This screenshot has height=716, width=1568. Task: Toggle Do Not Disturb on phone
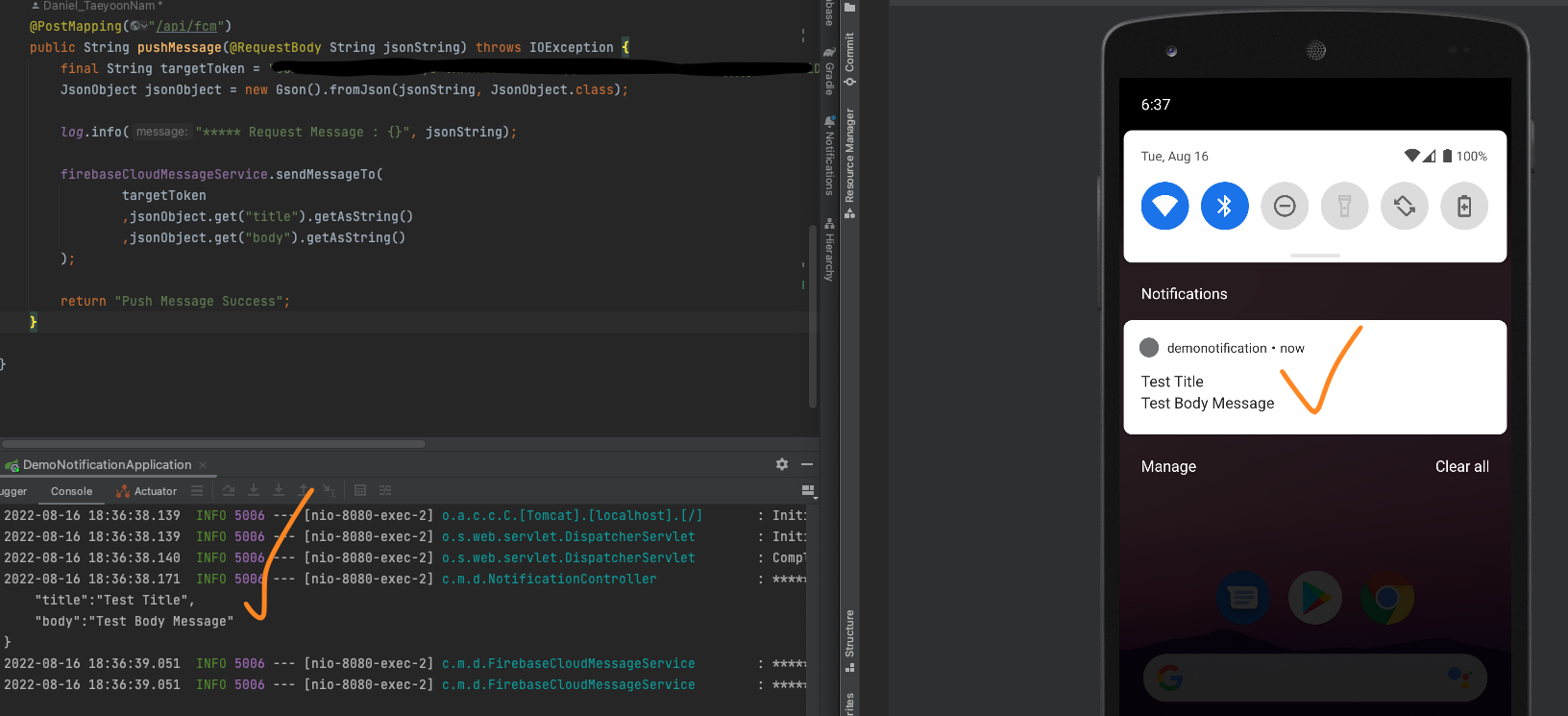click(1285, 206)
